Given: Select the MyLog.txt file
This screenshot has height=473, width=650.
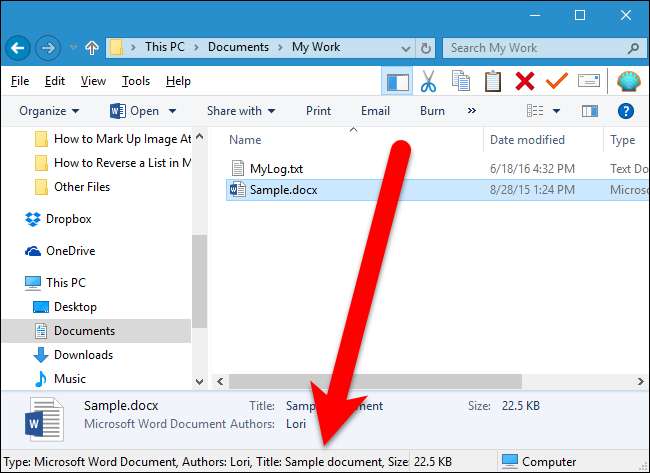Looking at the screenshot, I should (x=276, y=169).
